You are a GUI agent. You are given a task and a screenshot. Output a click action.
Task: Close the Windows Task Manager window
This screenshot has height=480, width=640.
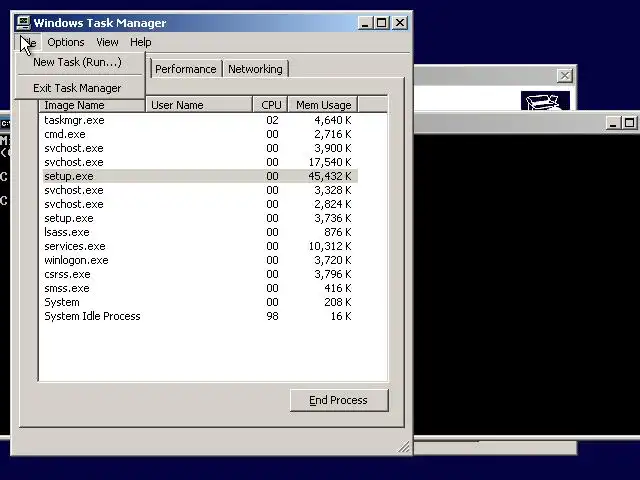coord(400,23)
